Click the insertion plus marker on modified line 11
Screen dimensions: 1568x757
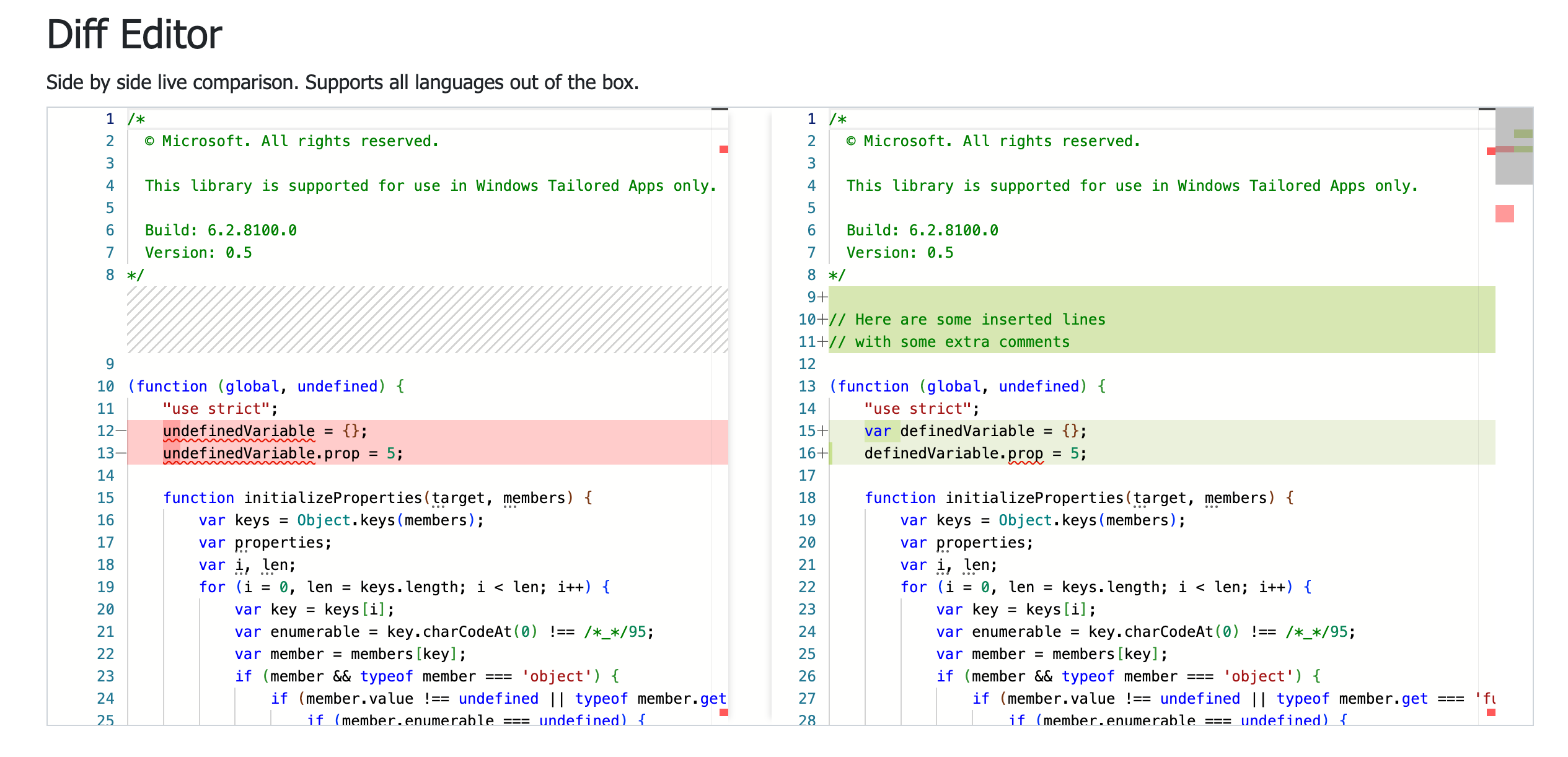tap(822, 341)
